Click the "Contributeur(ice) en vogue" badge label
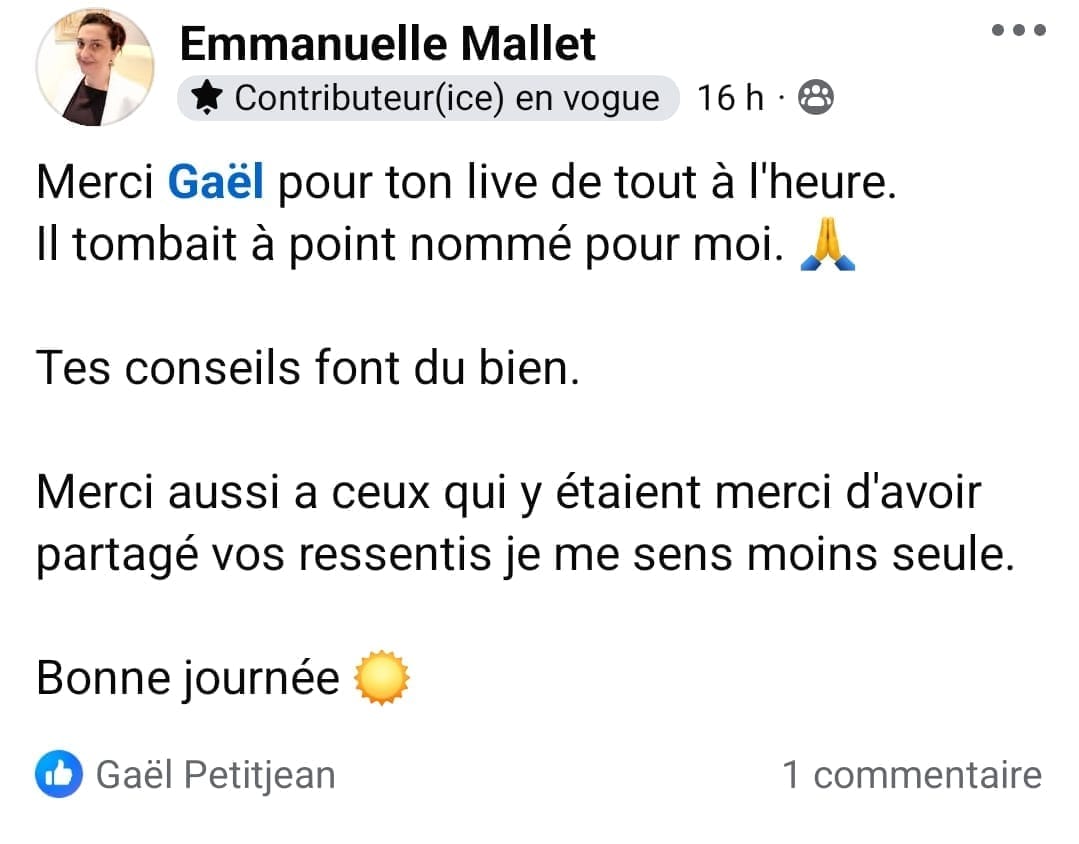 pyautogui.click(x=446, y=98)
